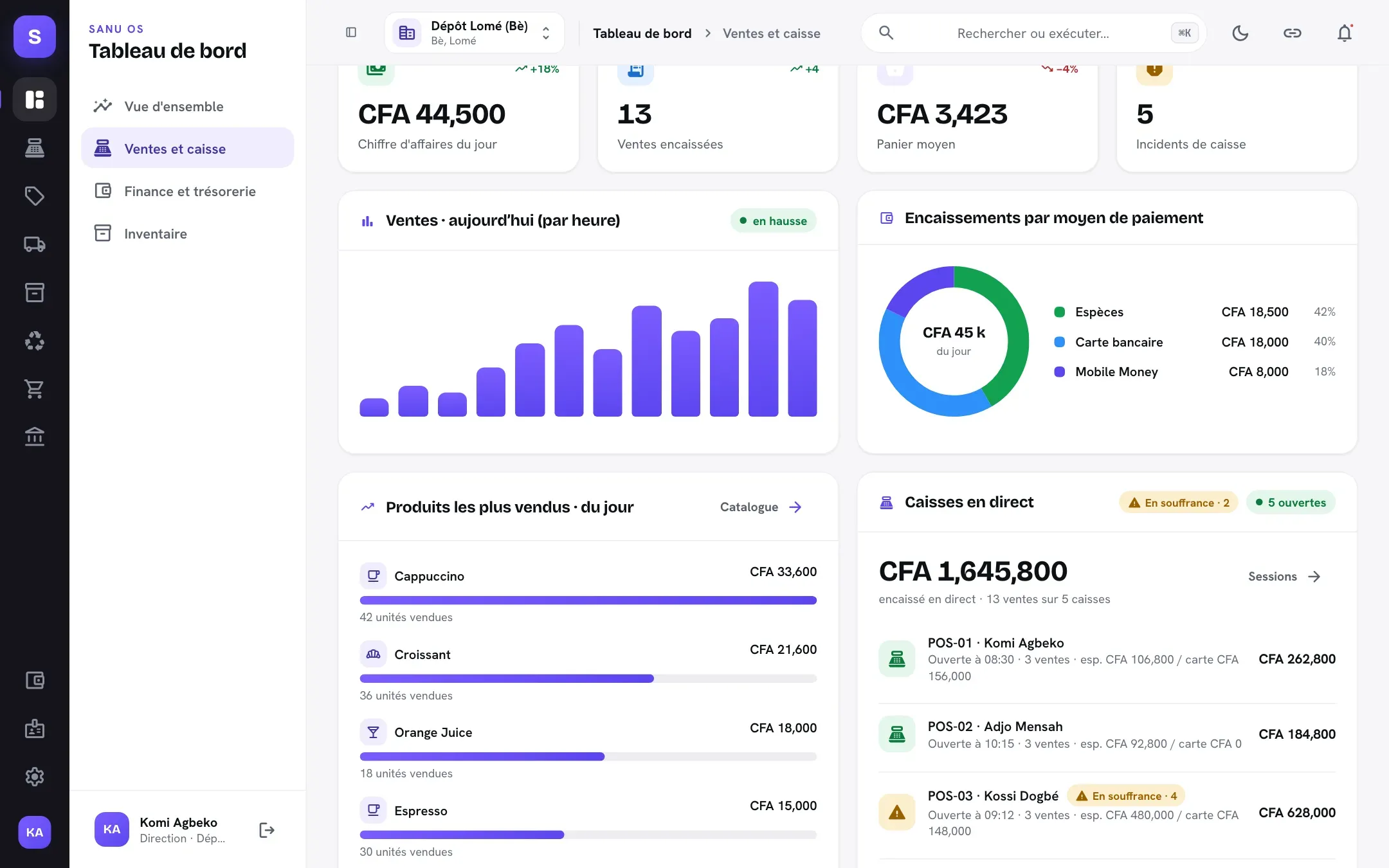Image resolution: width=1389 pixels, height=868 pixels.
Task: Click the logout icon beside Komi Agbeko
Action: coord(267,830)
